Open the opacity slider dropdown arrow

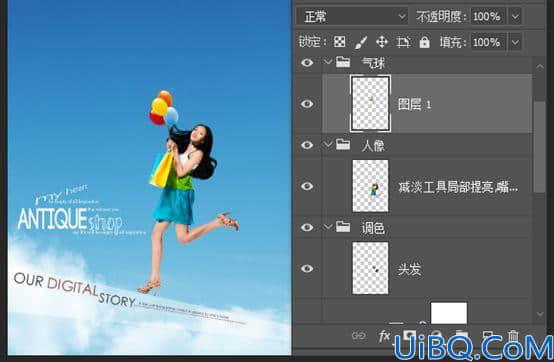515,17
